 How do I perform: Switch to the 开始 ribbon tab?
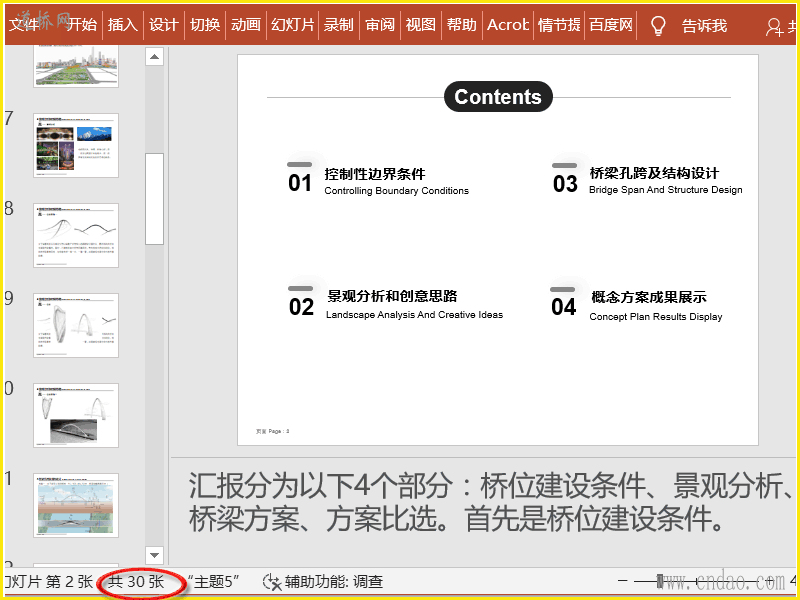82,24
